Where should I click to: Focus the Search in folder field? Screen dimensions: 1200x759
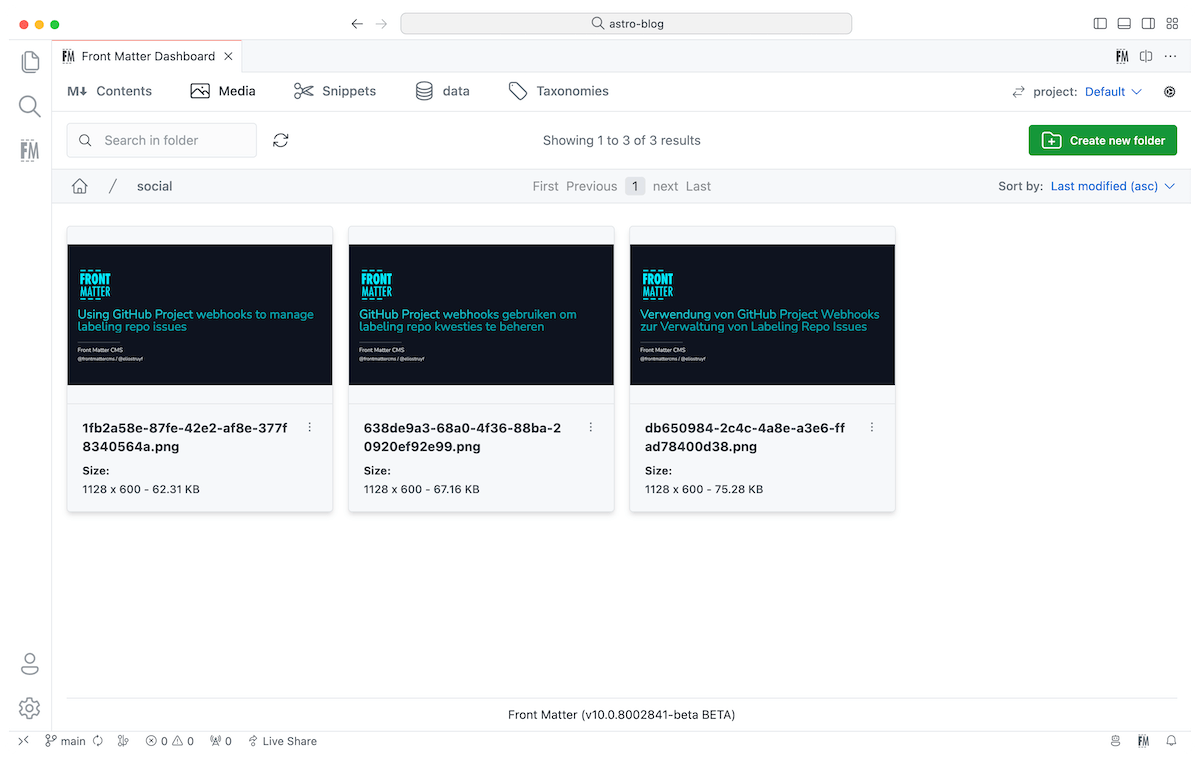coord(161,140)
